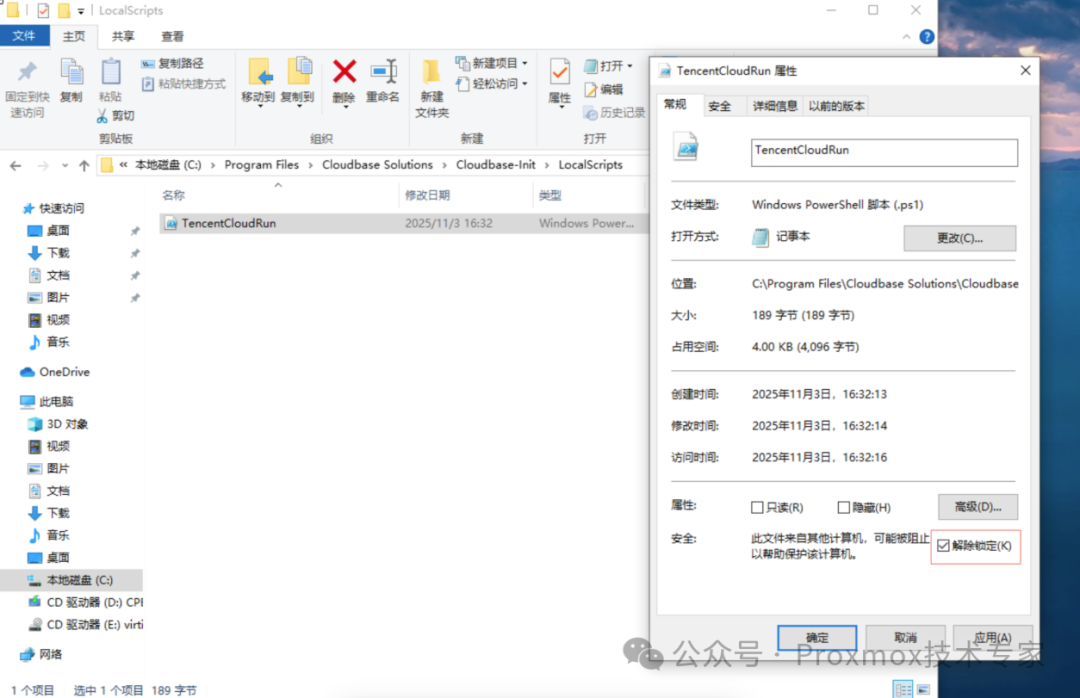Click the 剪切 (Cut) scissors icon
The height and width of the screenshot is (698, 1080).
coord(100,114)
